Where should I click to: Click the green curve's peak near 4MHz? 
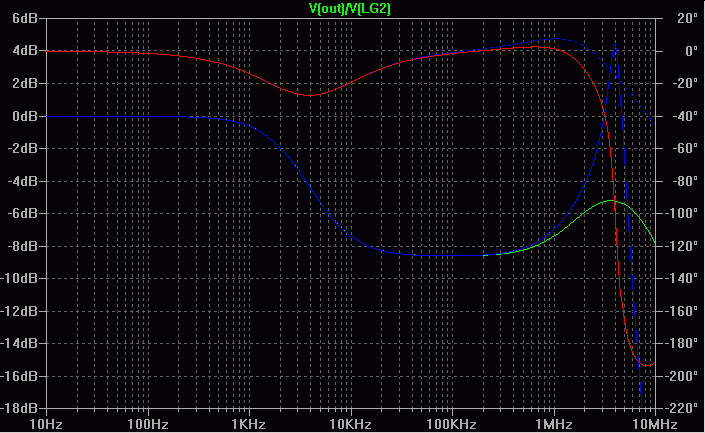coord(612,201)
